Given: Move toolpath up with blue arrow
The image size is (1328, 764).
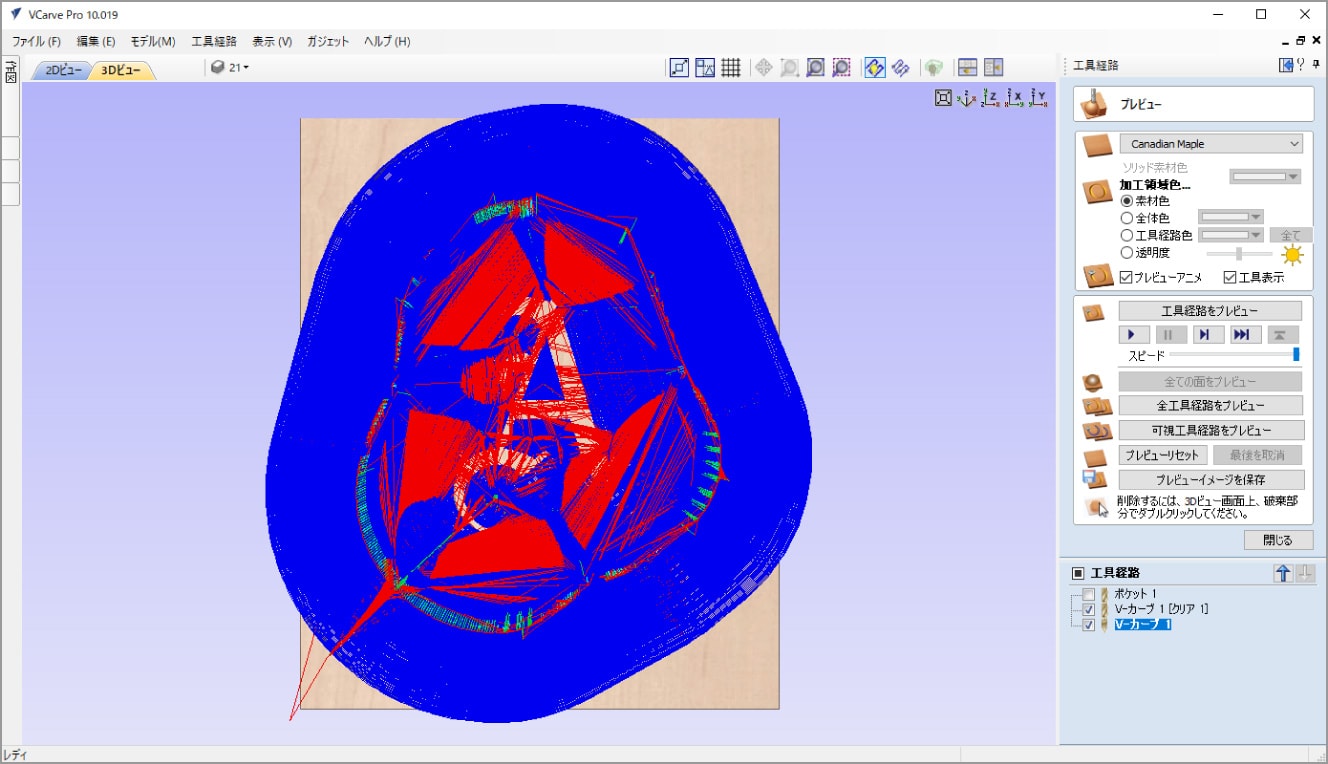Looking at the screenshot, I should [1283, 573].
